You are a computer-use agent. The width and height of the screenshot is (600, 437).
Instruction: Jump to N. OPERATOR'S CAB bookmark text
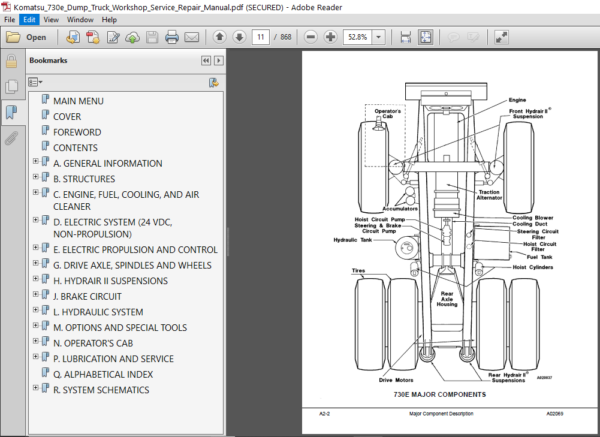pos(93,343)
